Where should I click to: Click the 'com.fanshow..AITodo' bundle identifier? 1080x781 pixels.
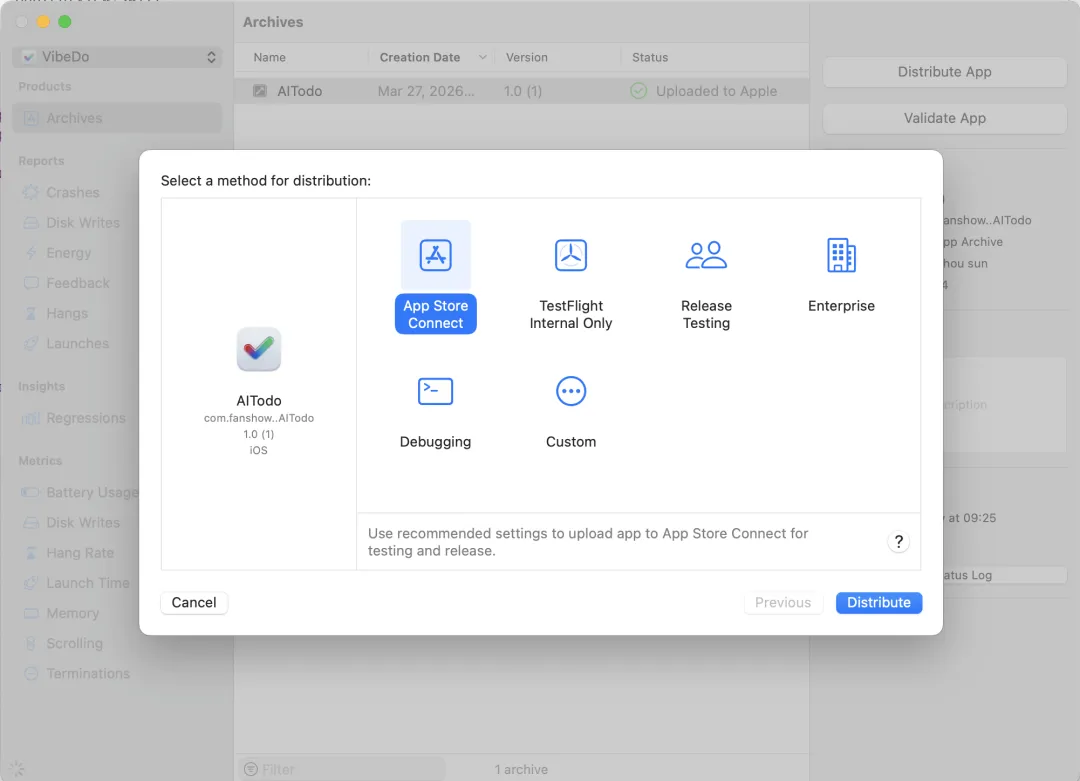click(x=258, y=418)
